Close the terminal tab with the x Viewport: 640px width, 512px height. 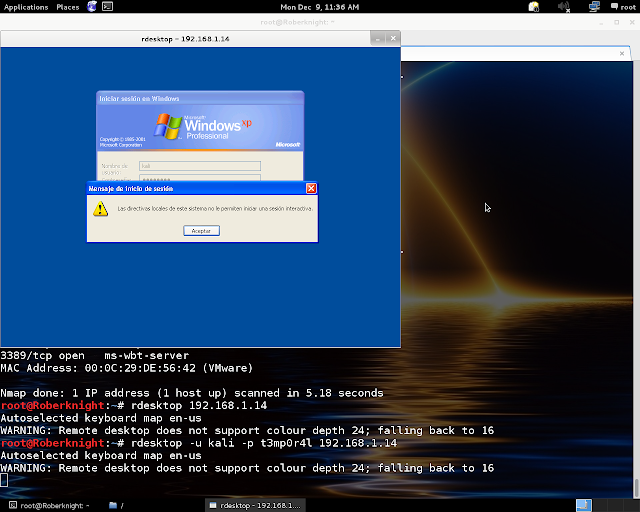click(x=622, y=53)
